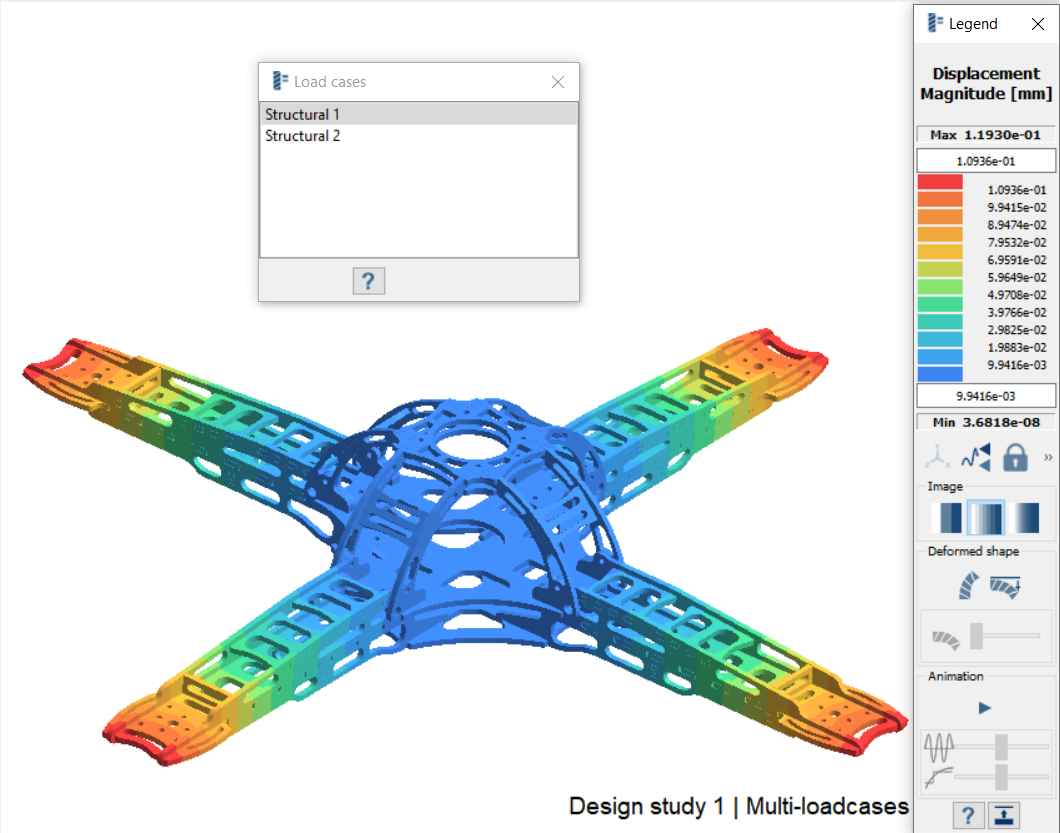Viewport: 1060px width, 833px height.
Task: Click the coordinate system axes icon
Action: coord(937,458)
